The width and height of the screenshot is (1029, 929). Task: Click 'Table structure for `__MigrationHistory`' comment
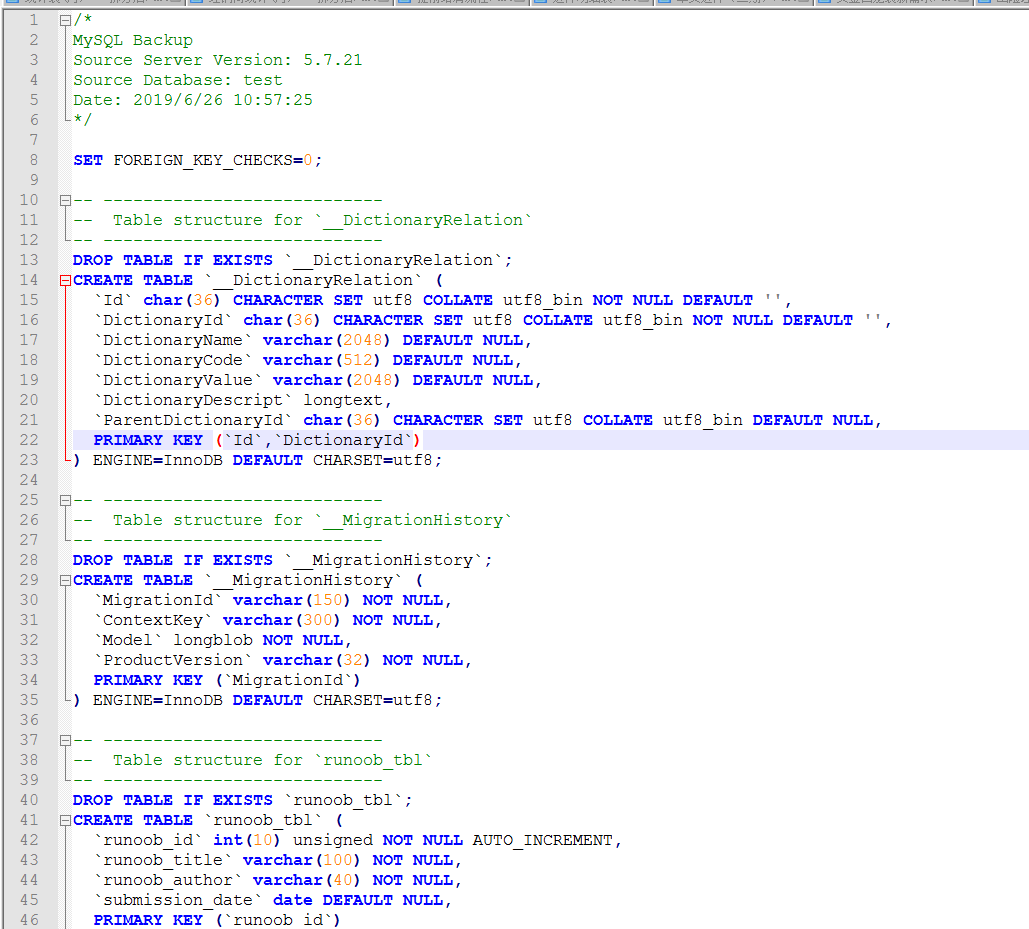pyautogui.click(x=312, y=520)
